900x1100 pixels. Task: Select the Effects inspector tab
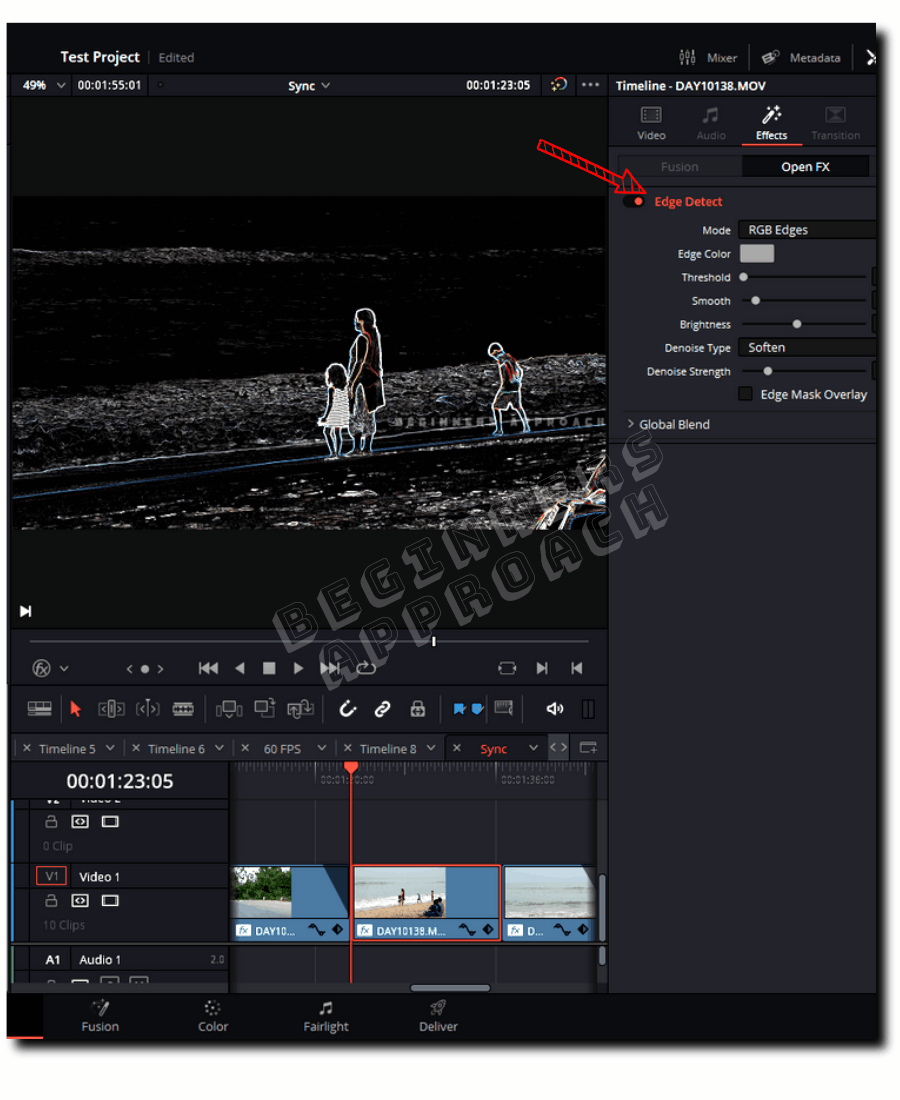(x=772, y=123)
